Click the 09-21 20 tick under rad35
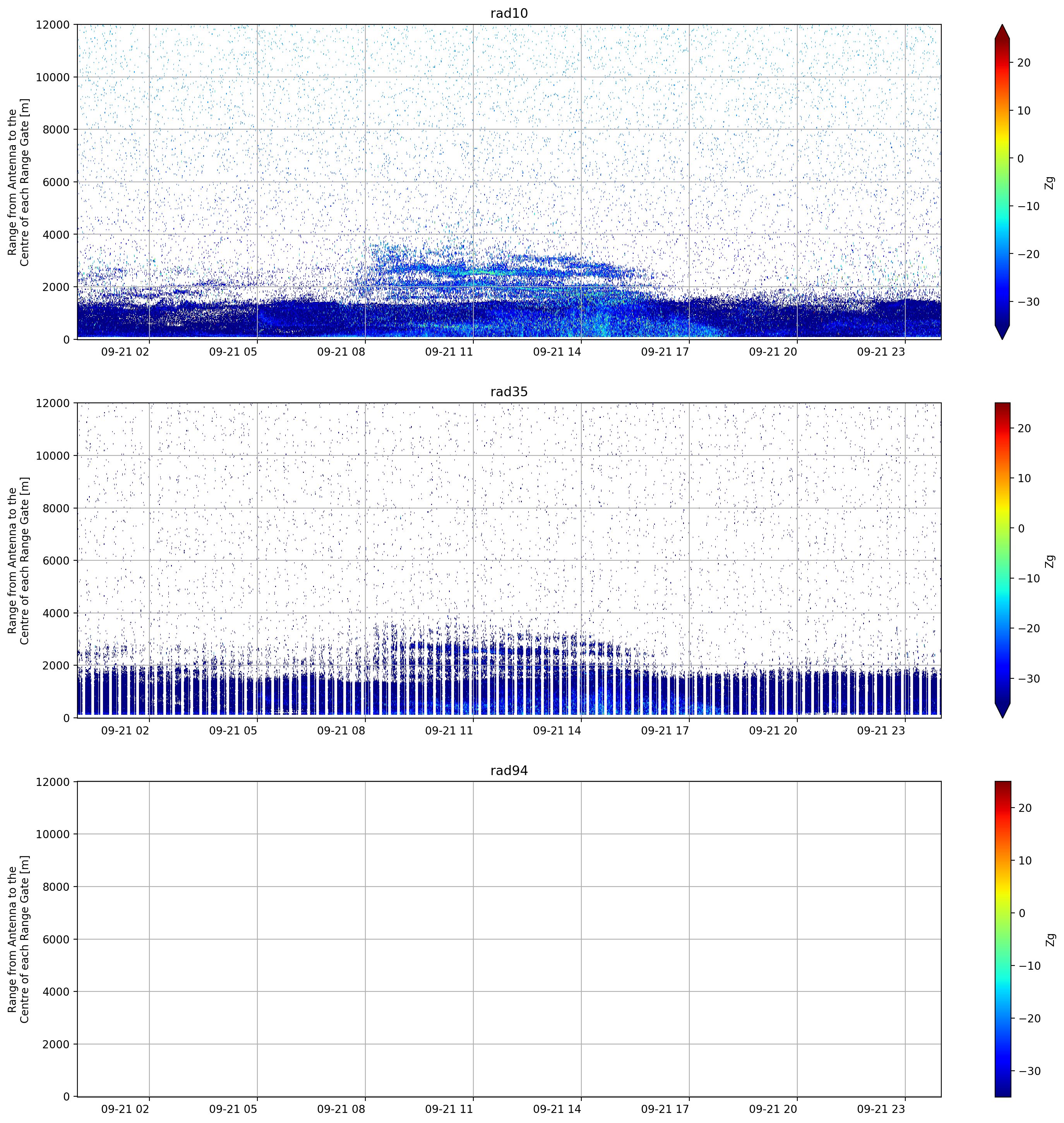 (773, 731)
